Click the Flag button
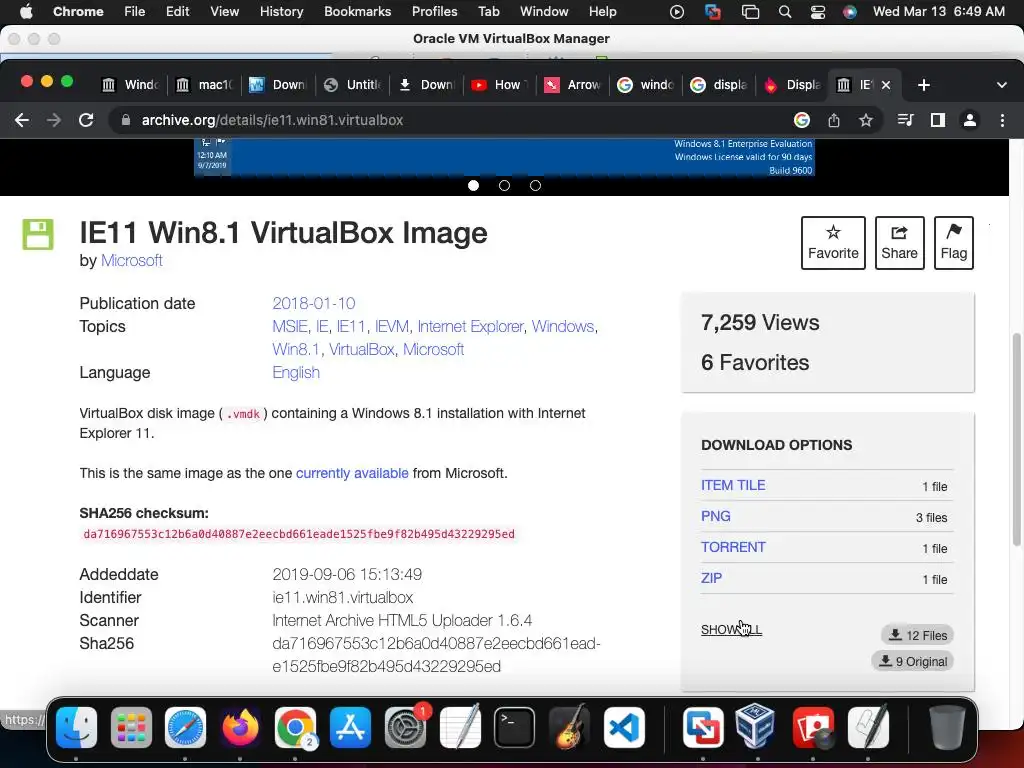 pos(953,243)
